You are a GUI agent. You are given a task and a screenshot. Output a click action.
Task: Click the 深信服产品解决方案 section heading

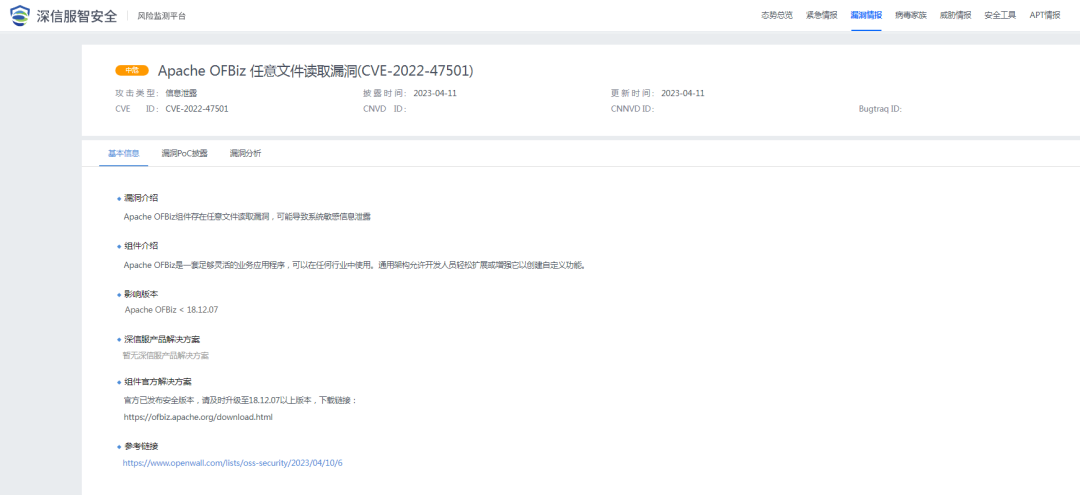click(162, 340)
